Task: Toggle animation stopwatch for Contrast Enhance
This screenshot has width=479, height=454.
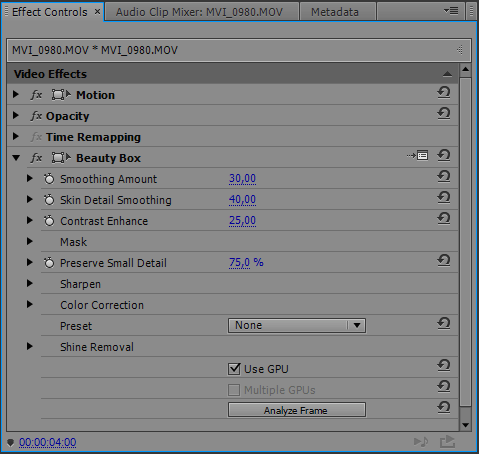Action: point(49,221)
